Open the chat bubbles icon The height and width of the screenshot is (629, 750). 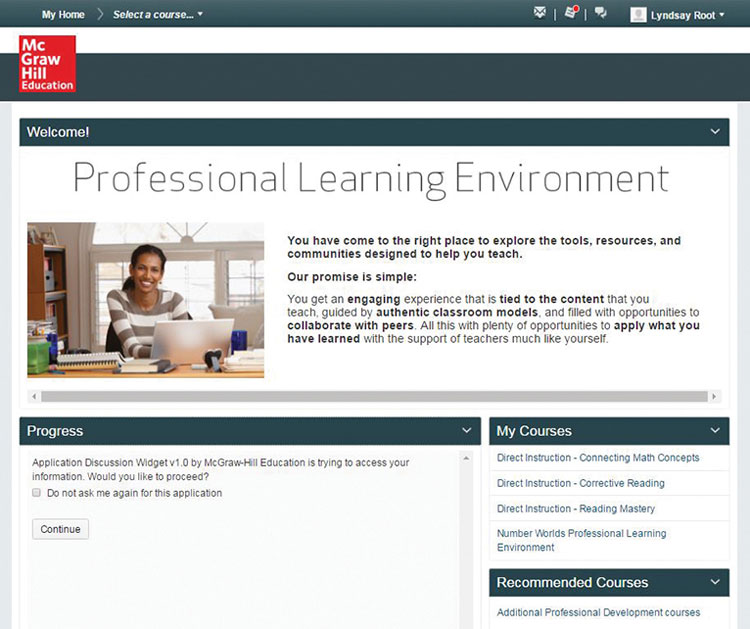point(601,13)
